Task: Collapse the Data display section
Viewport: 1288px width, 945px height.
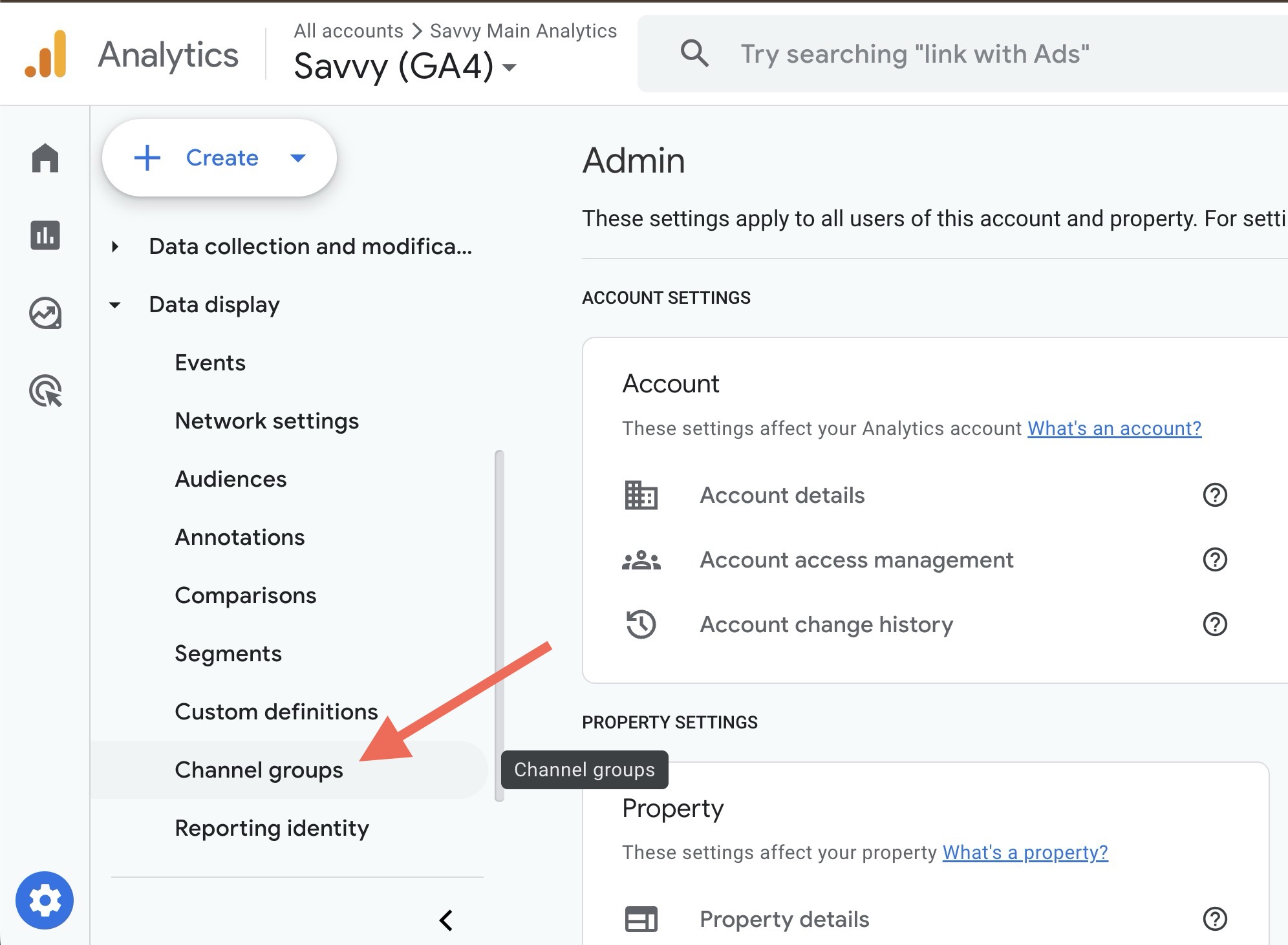Action: pos(115,305)
